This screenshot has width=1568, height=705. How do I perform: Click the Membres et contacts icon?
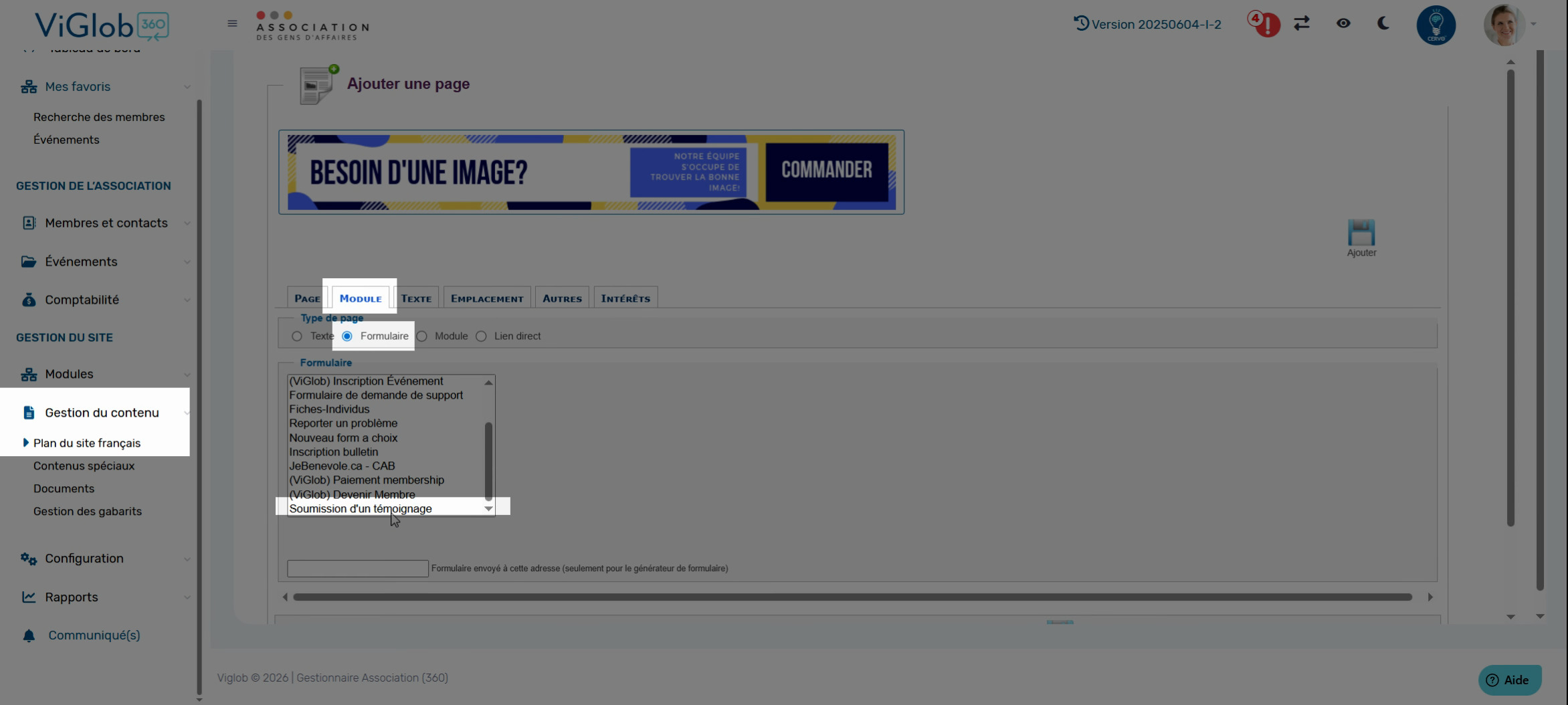coord(28,223)
